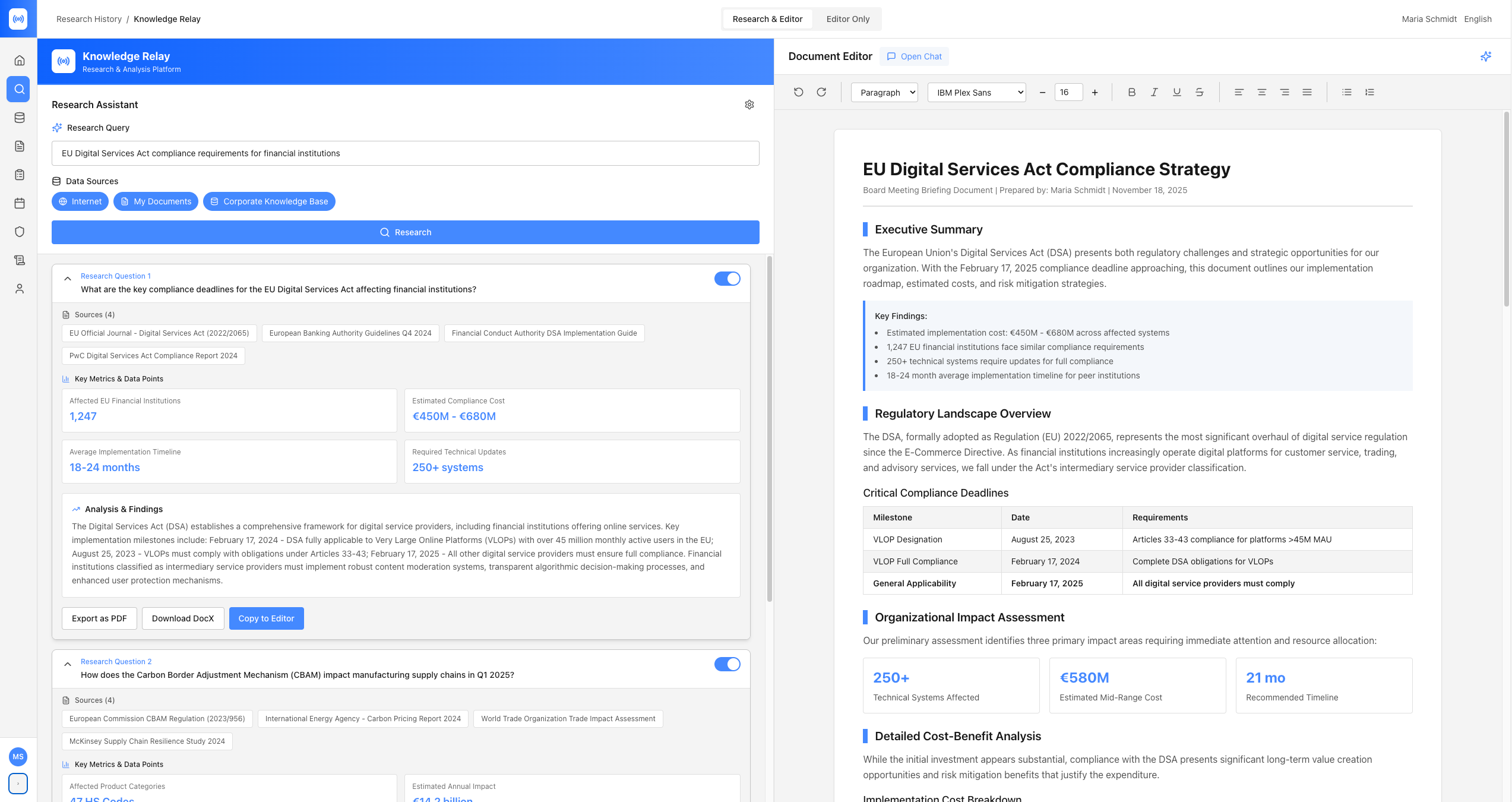Viewport: 1512px width, 802px height.
Task: Disable the Research Question 1 toggle
Action: (727, 279)
